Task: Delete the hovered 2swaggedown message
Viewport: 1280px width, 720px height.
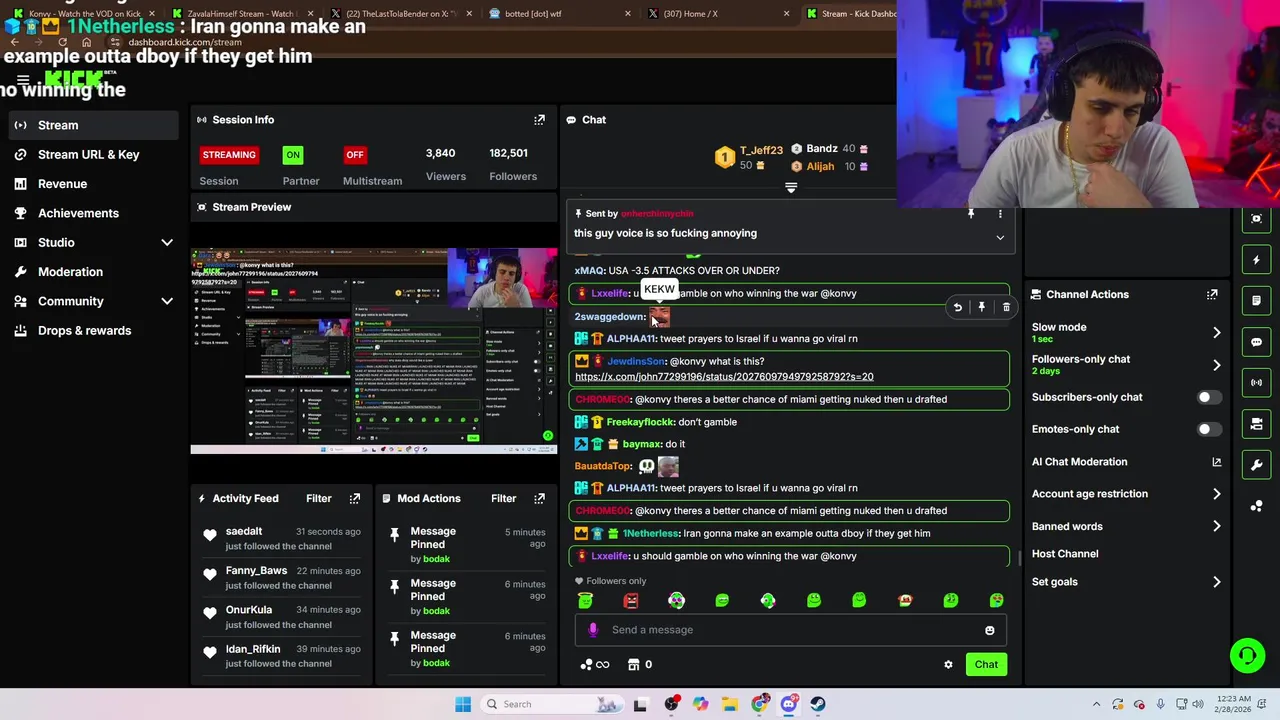Action: click(1006, 307)
